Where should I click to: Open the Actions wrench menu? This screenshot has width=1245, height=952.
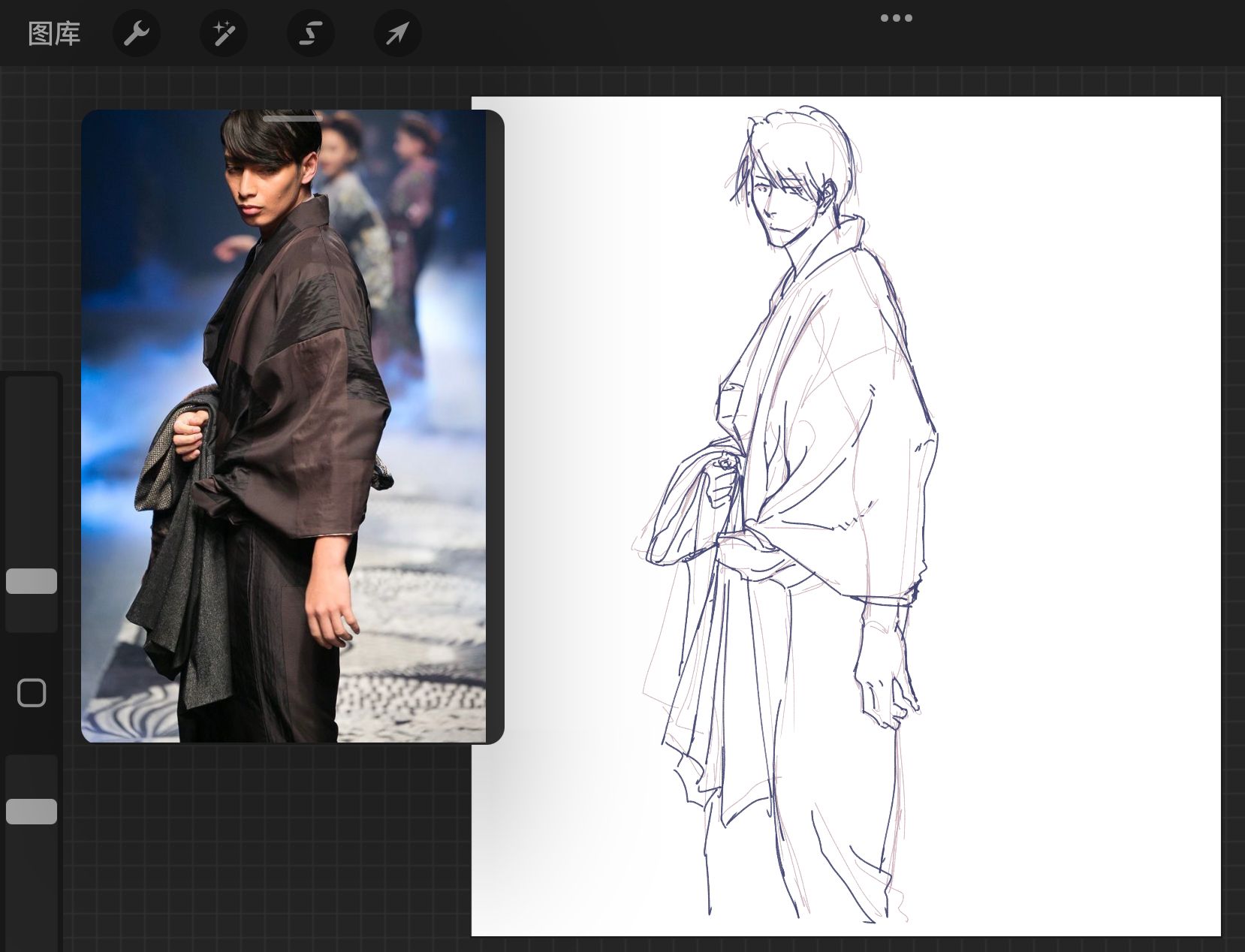(x=137, y=34)
